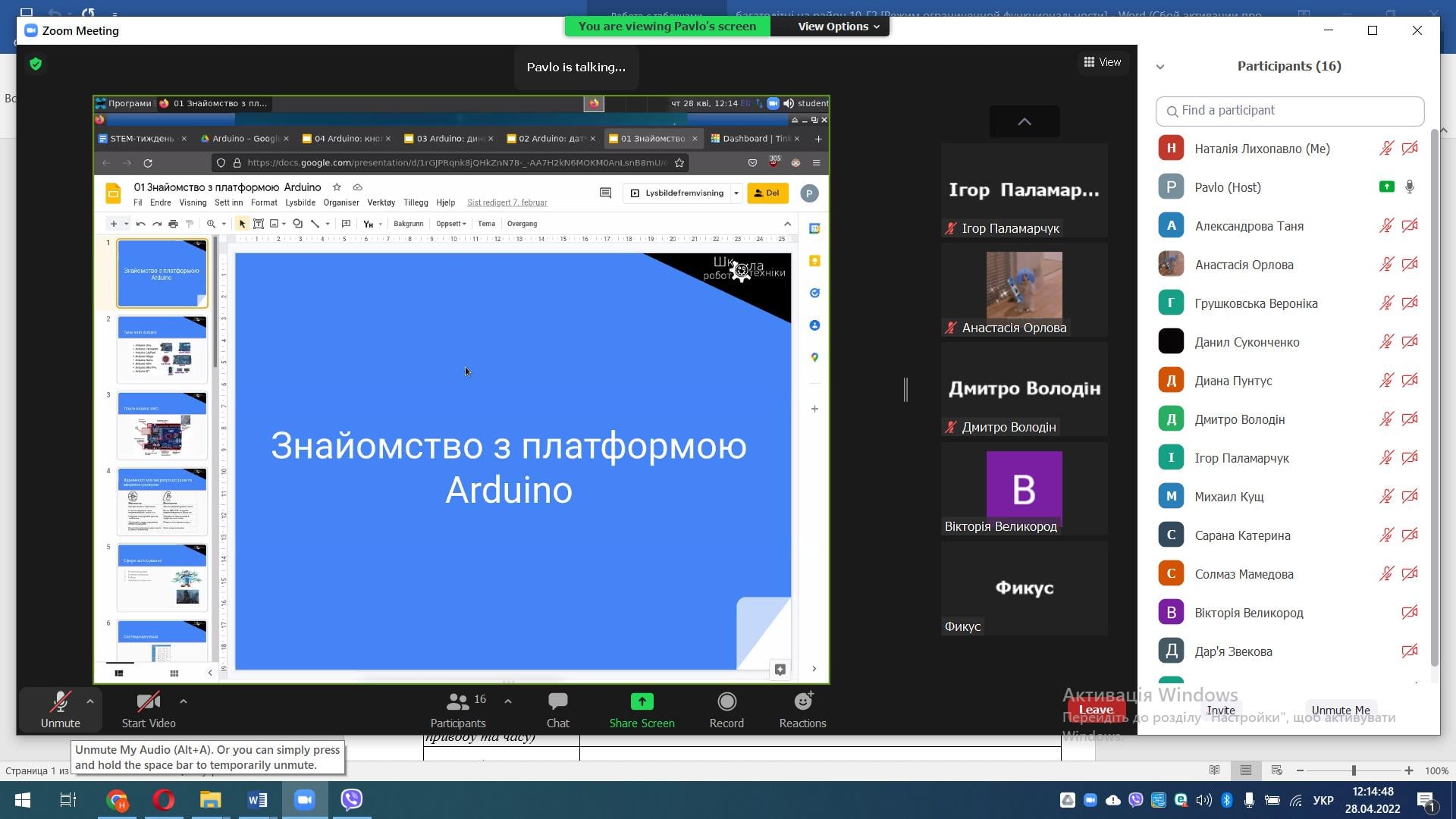Unmute microphone in Zoom toolbar
This screenshot has height=819, width=1456.
[x=61, y=710]
